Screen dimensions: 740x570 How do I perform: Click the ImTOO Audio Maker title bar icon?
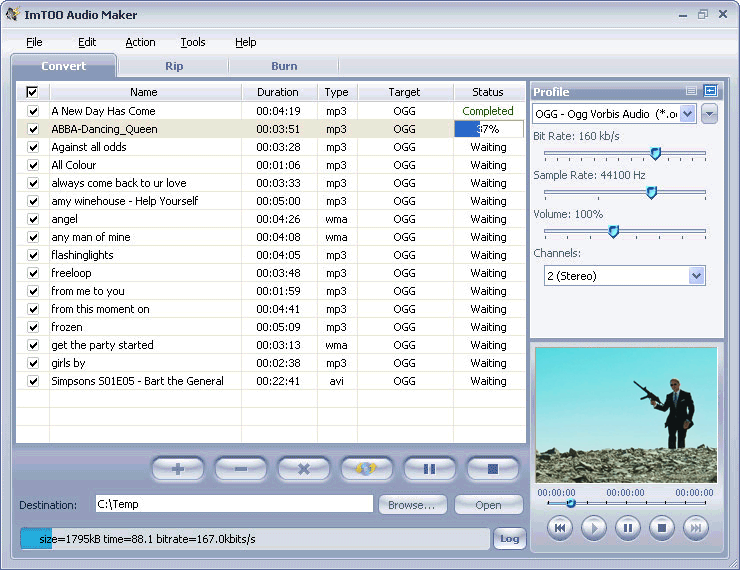point(13,14)
